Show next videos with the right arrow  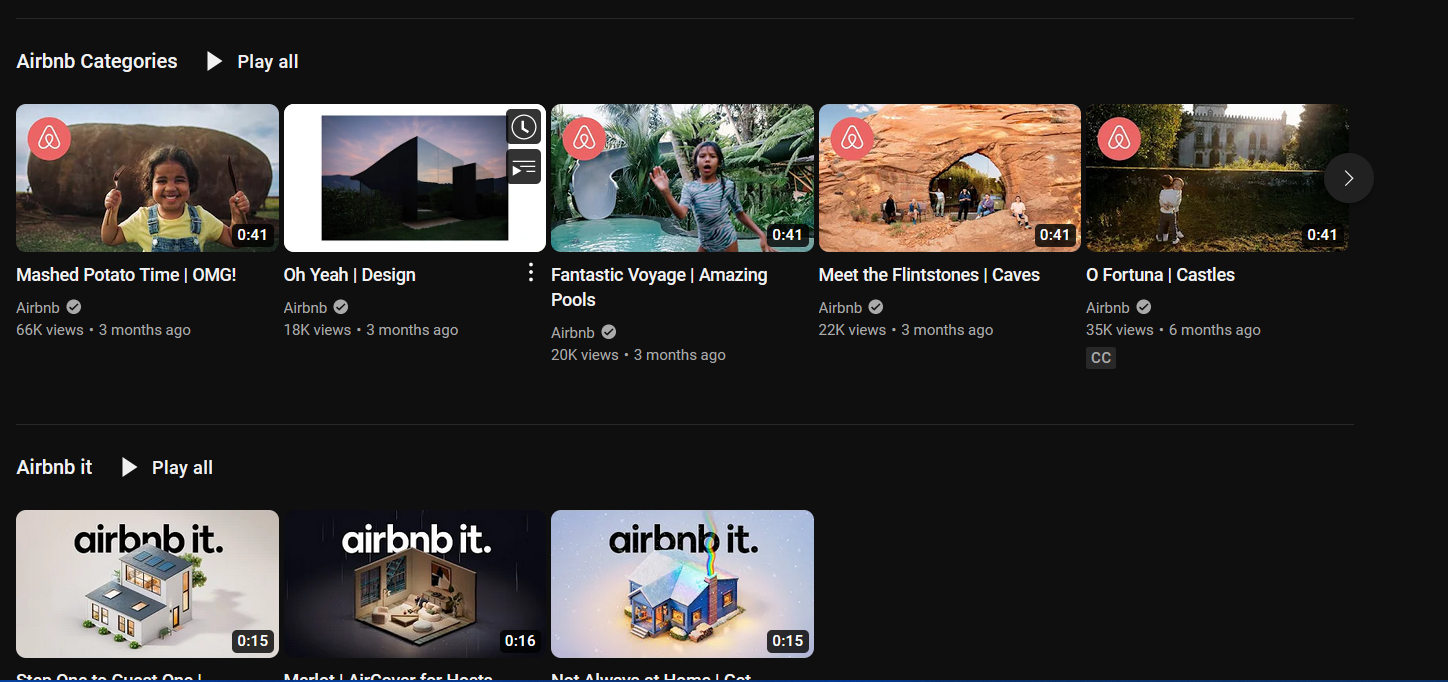tap(1348, 178)
